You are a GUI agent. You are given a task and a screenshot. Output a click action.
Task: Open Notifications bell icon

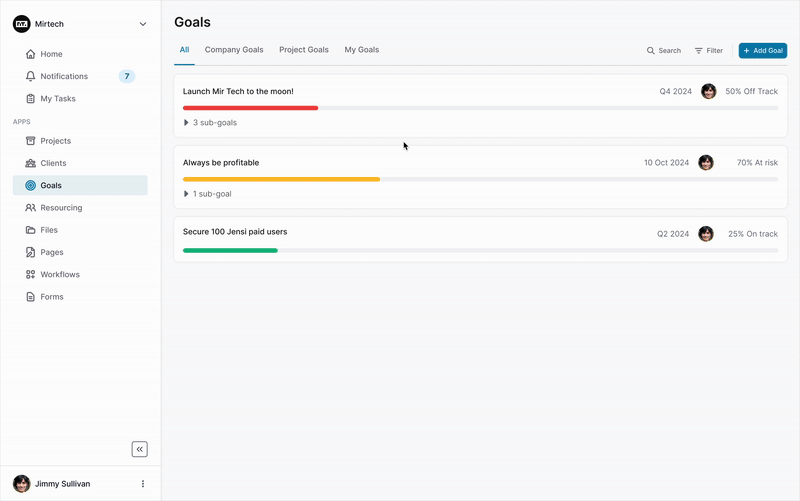click(31, 76)
